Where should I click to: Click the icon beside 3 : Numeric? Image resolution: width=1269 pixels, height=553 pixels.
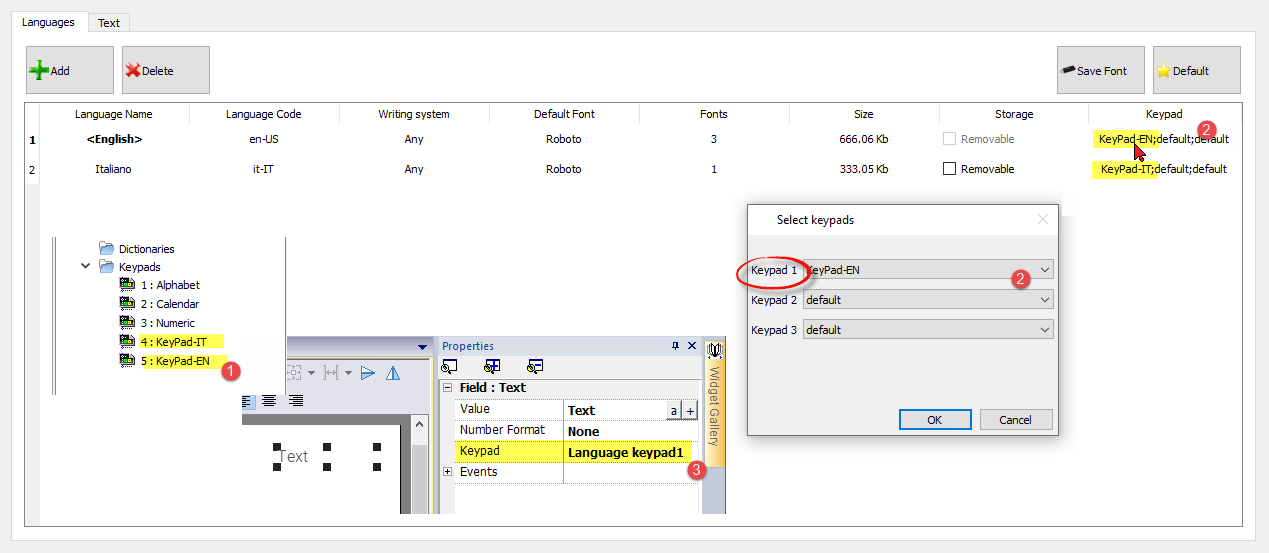[127, 323]
